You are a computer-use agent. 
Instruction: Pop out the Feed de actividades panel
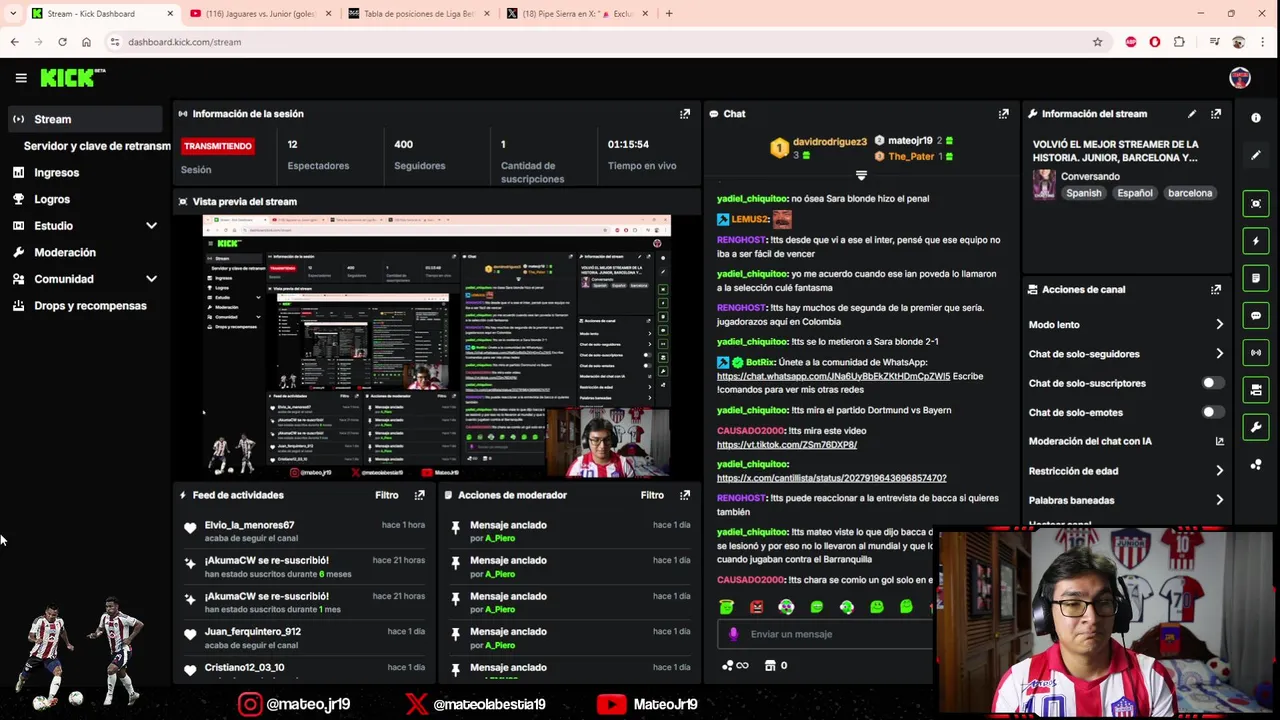pyautogui.click(x=420, y=495)
